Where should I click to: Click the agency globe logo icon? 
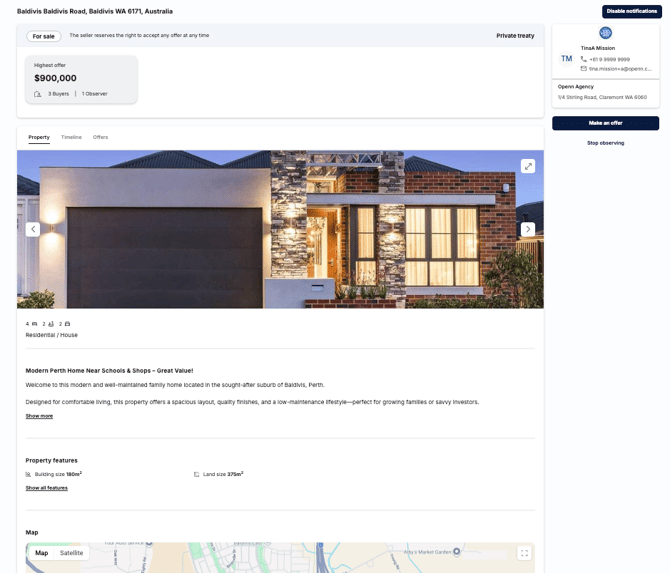[x=605, y=33]
